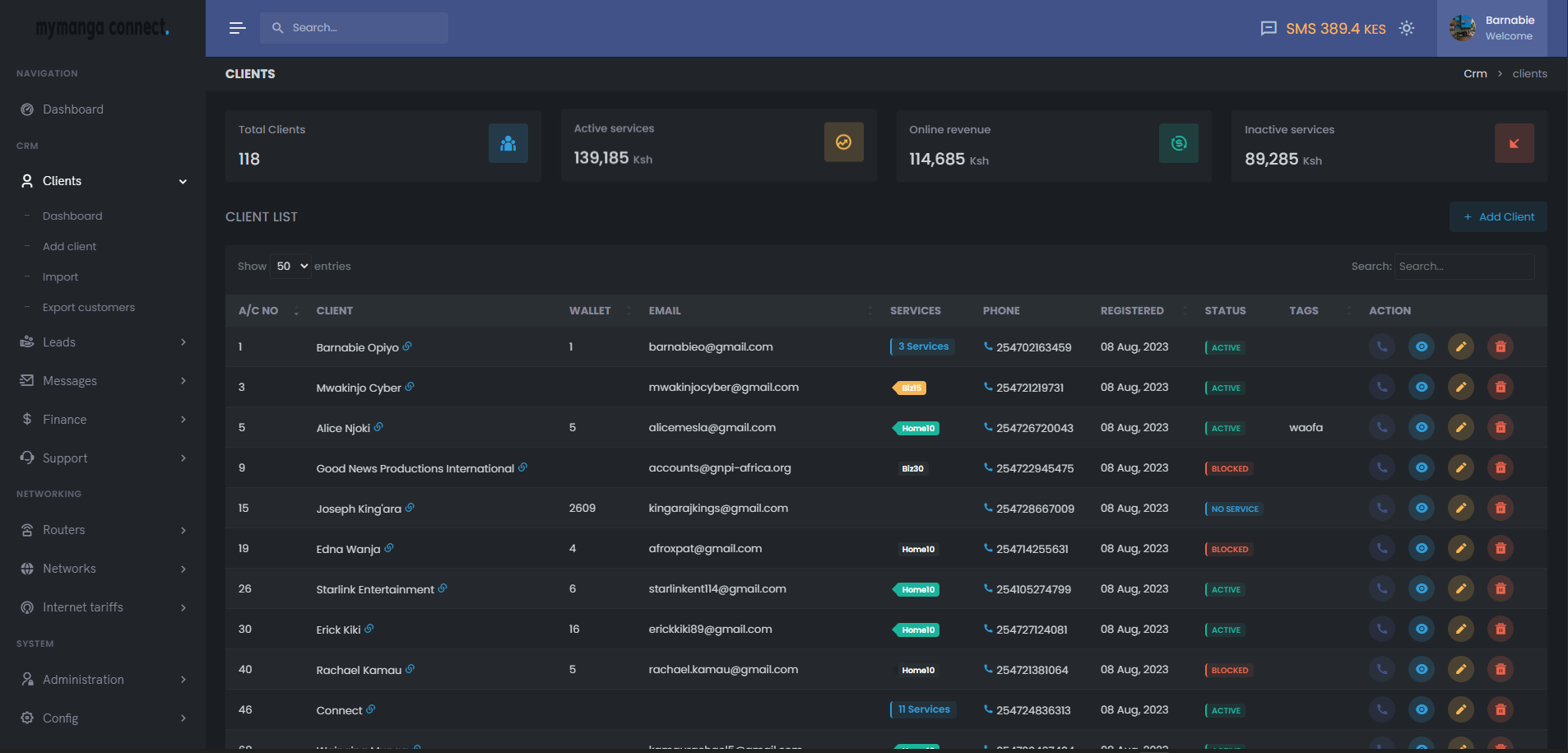
Task: Click the Inactive services arrow icon
Action: pyautogui.click(x=1514, y=144)
